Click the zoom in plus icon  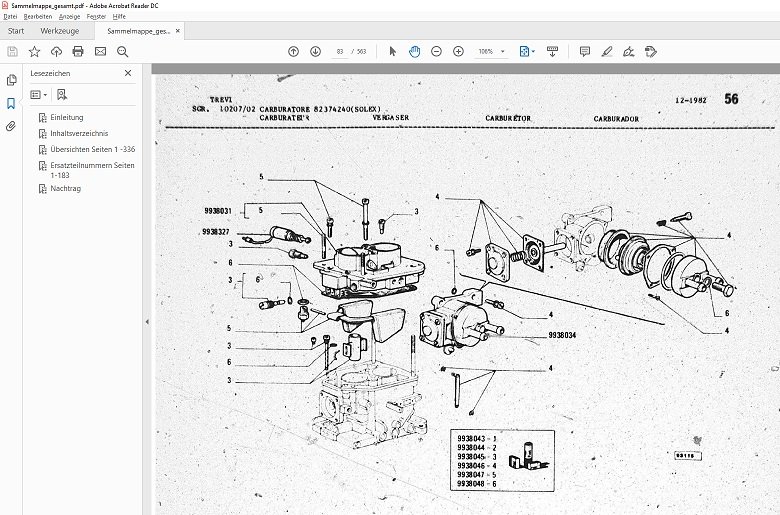pyautogui.click(x=458, y=51)
